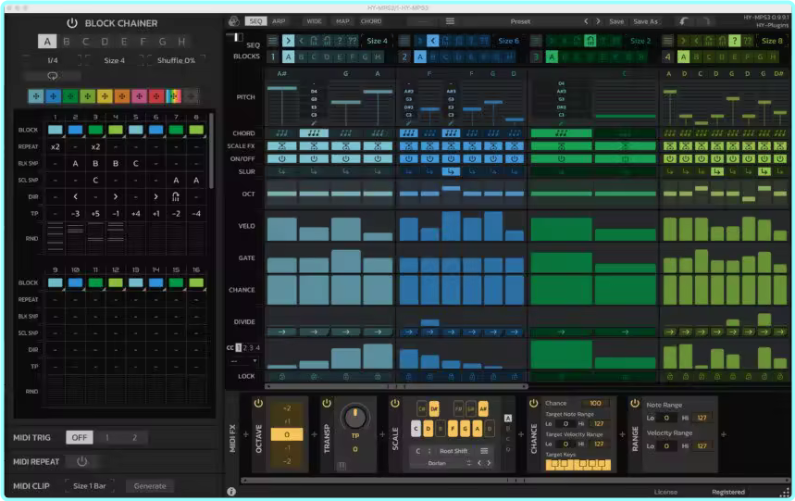This screenshot has width=795, height=501.
Task: Choose the rainbow multi-color block swatch
Action: (x=173, y=96)
